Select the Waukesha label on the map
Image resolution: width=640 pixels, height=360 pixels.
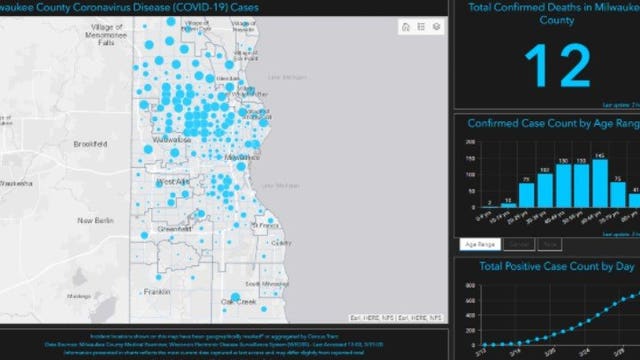(x=16, y=184)
